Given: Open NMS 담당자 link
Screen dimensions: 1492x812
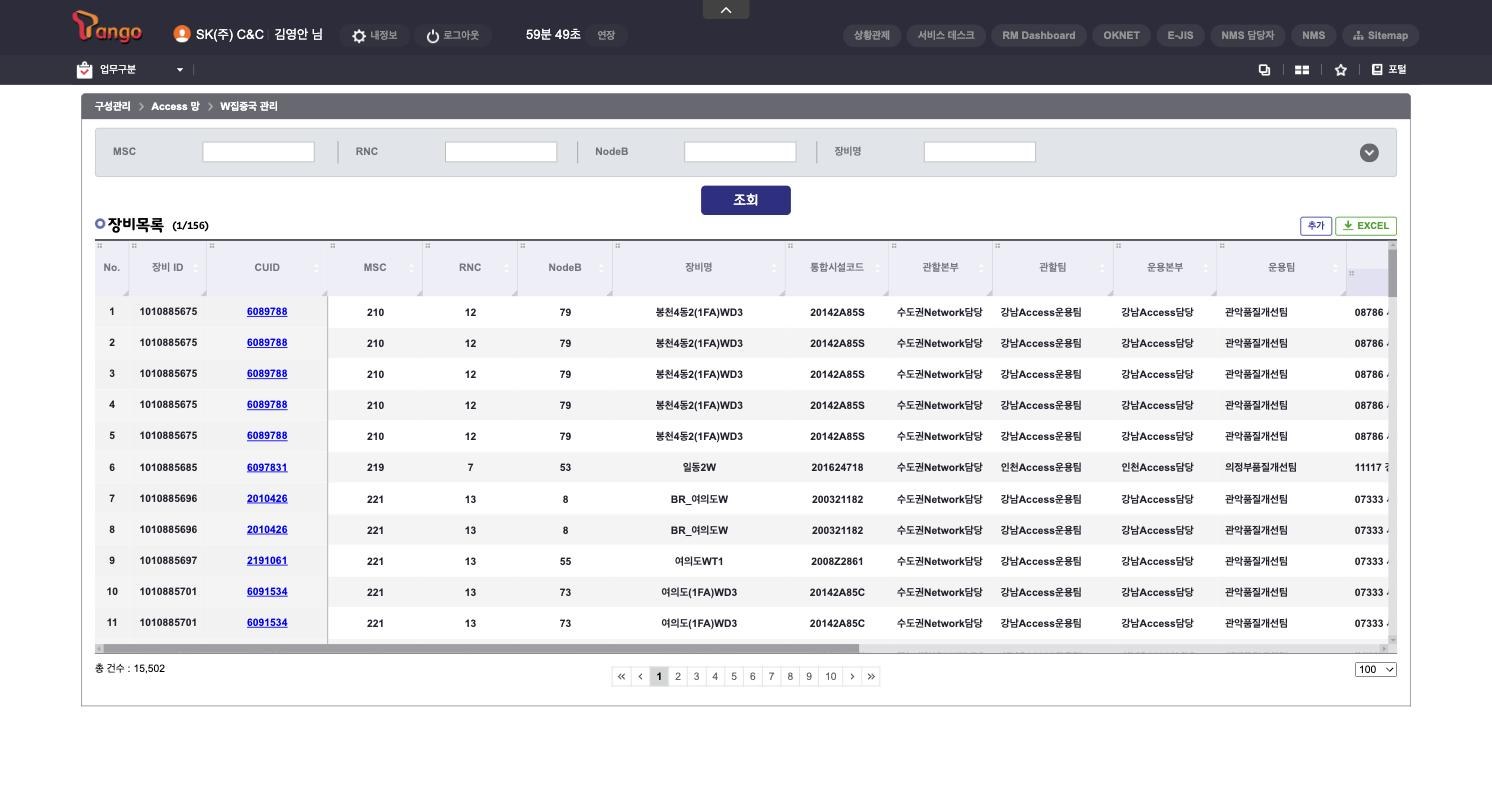Looking at the screenshot, I should click(x=1248, y=36).
